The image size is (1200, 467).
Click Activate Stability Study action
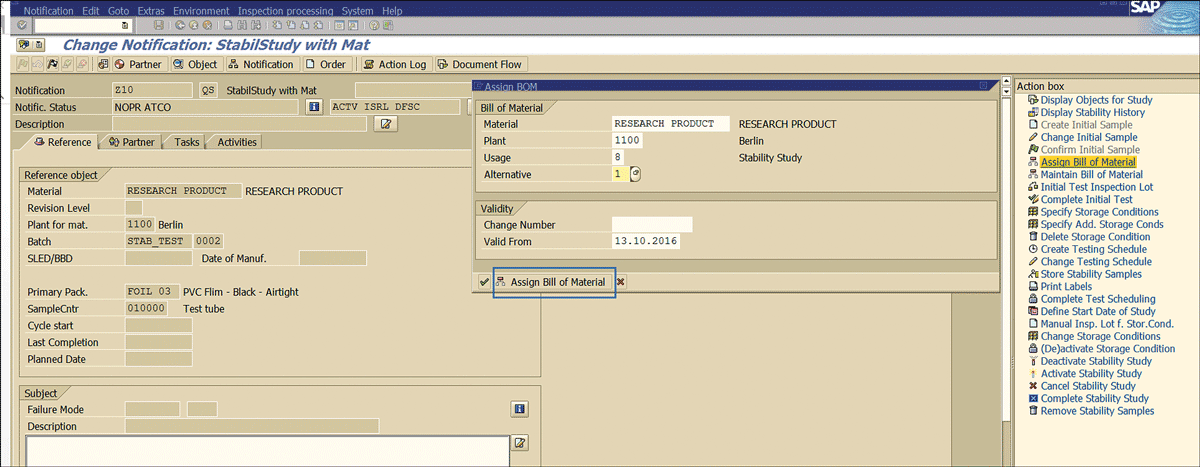click(1090, 374)
